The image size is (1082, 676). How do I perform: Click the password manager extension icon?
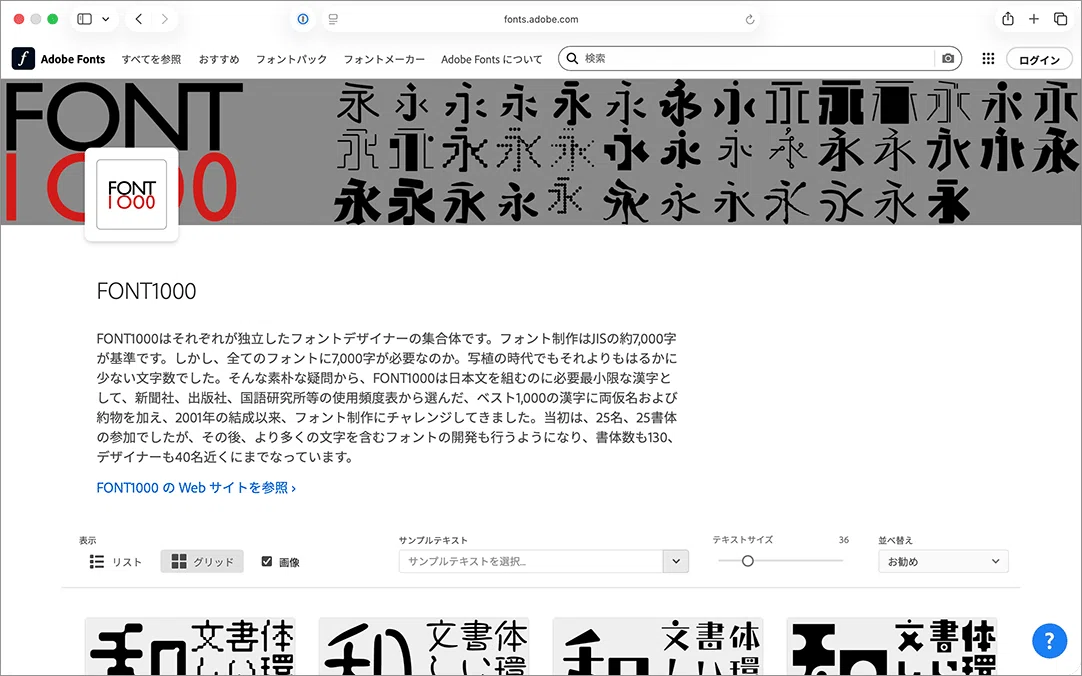click(303, 19)
